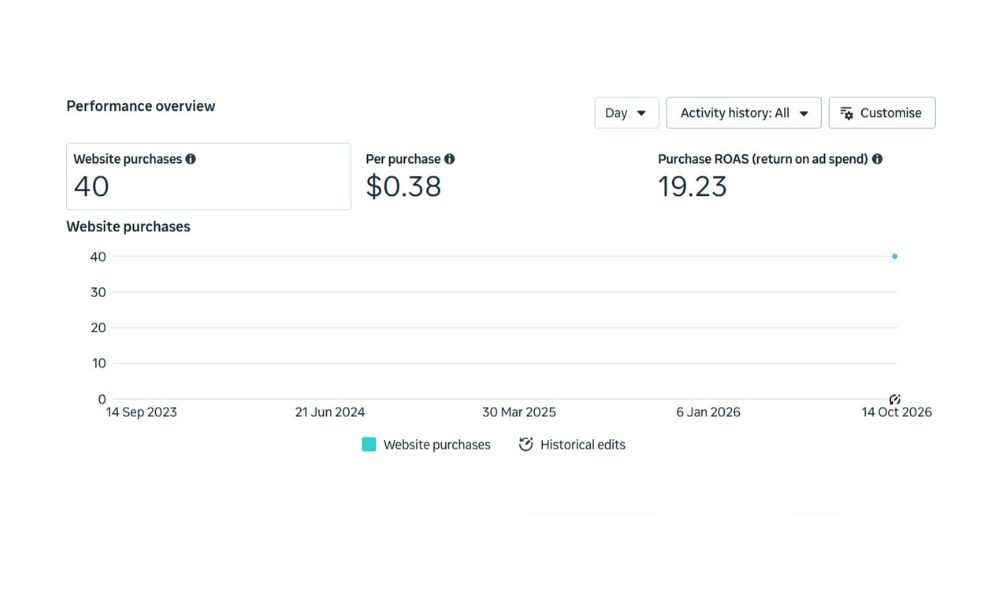This screenshot has height=600, width=1000.
Task: Click the teal data point on the chart
Action: pos(895,256)
